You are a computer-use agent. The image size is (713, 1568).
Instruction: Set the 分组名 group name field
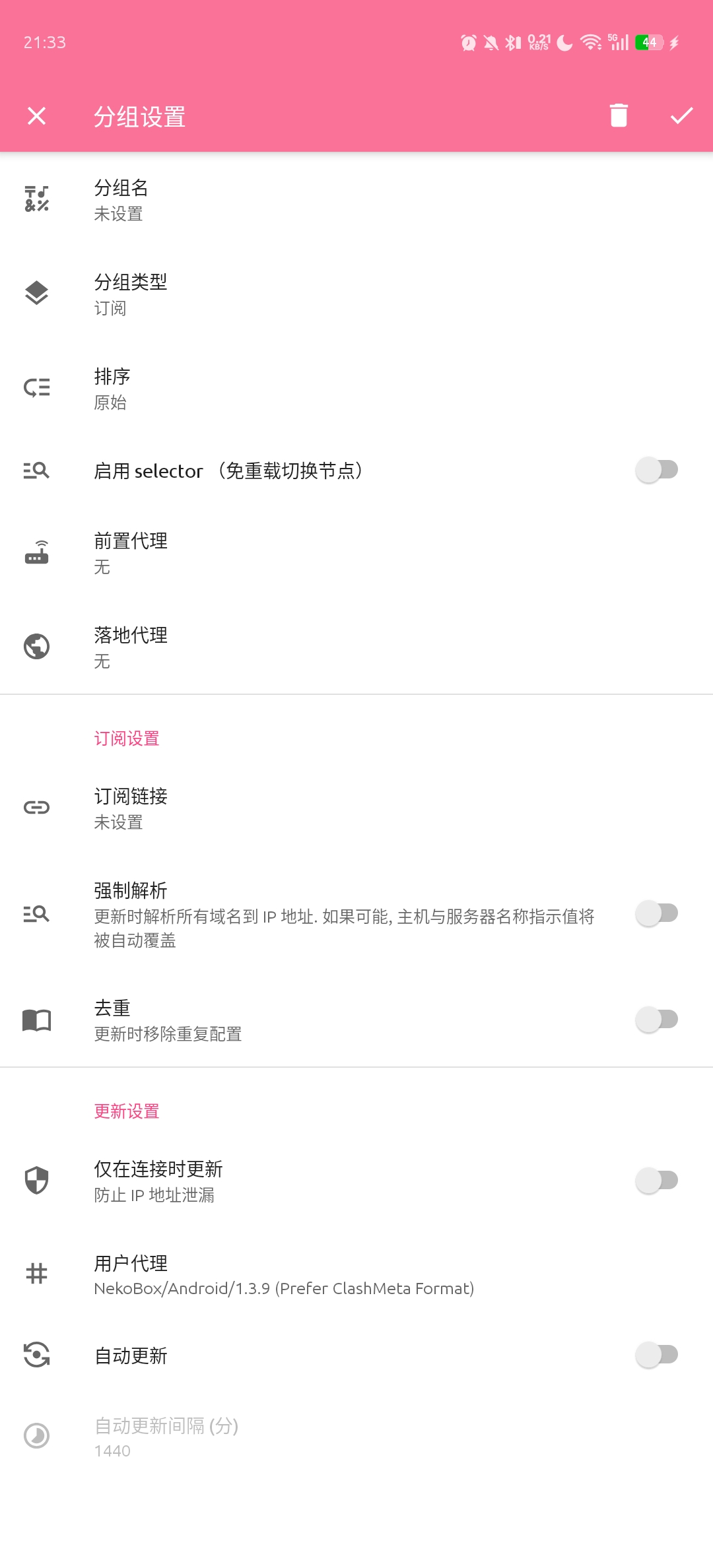[x=264, y=199]
